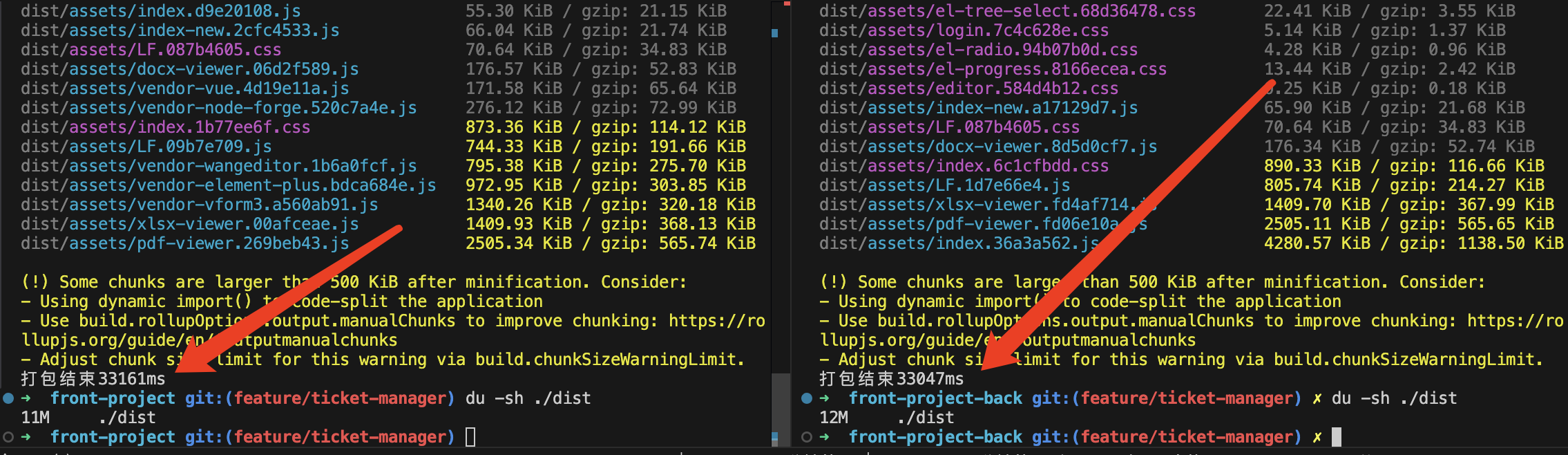Screen dimensions: 1568x455
Task: Click the blue command marker dot in right terminal
Action: pyautogui.click(x=806, y=398)
